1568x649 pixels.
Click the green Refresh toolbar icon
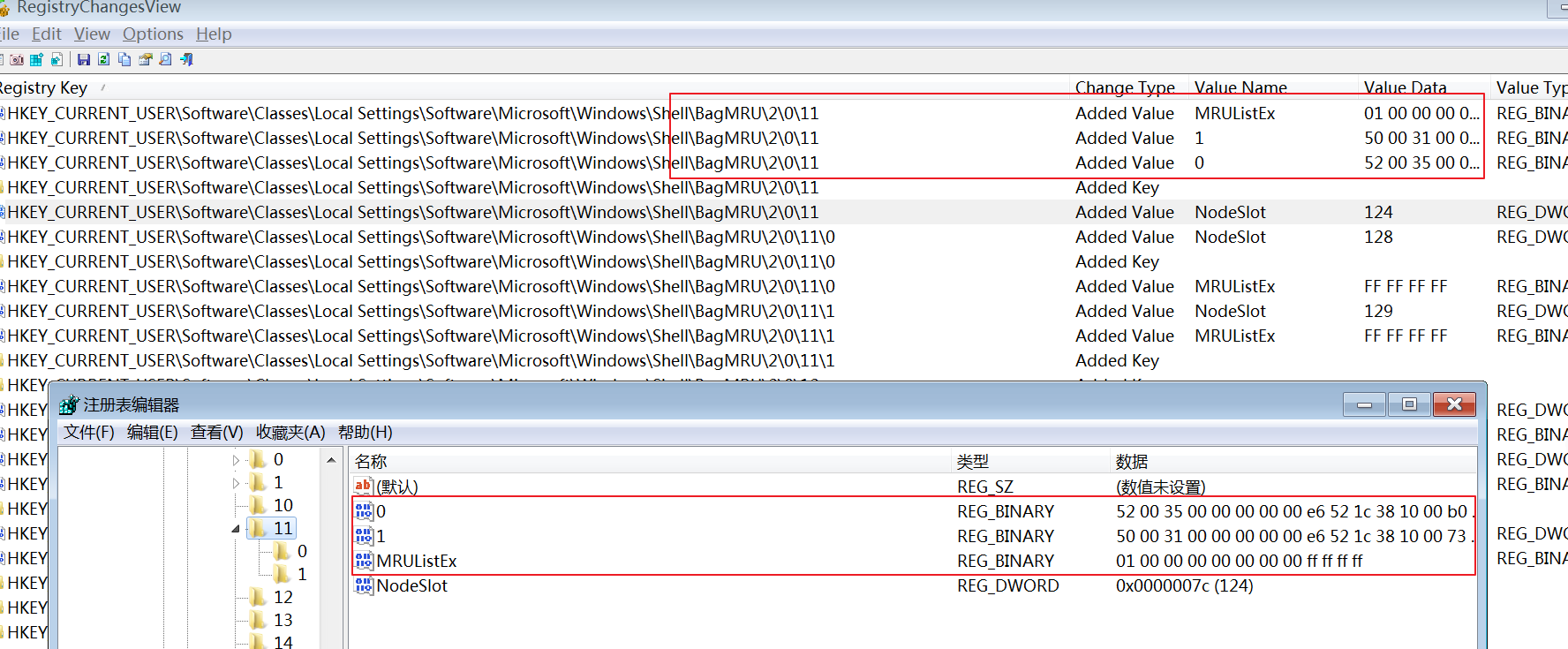click(x=104, y=60)
